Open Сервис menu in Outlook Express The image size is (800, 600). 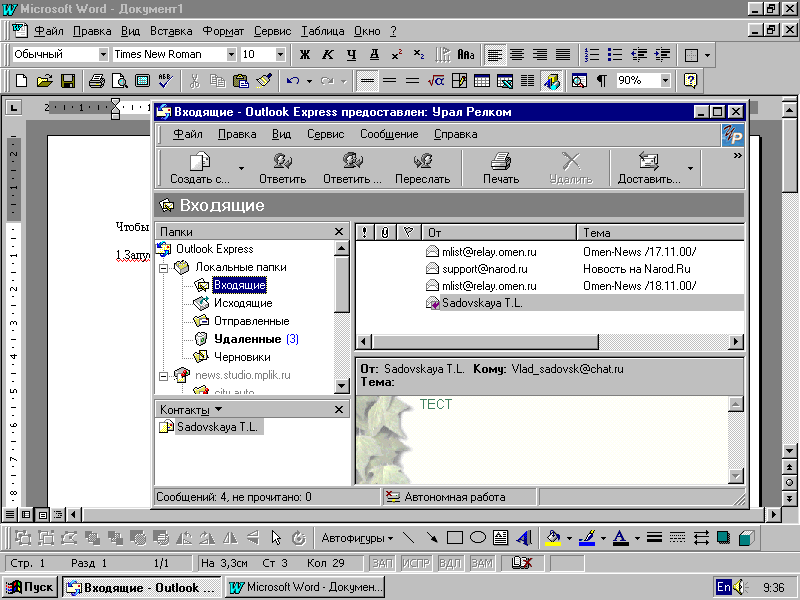pyautogui.click(x=326, y=134)
